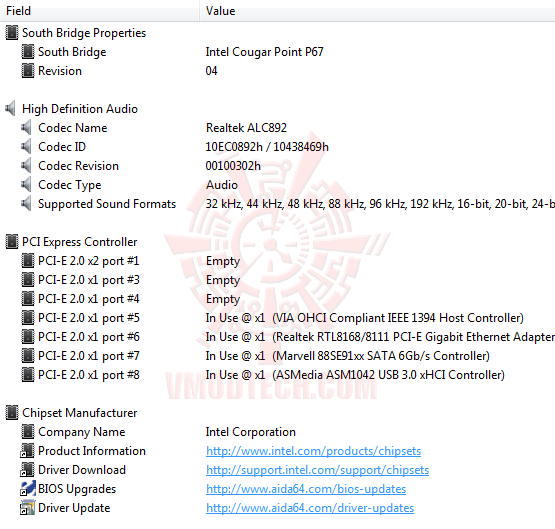Screen dimensions: 555x529
Task: Click the PCI Express Controller chip icon
Action: (12, 242)
